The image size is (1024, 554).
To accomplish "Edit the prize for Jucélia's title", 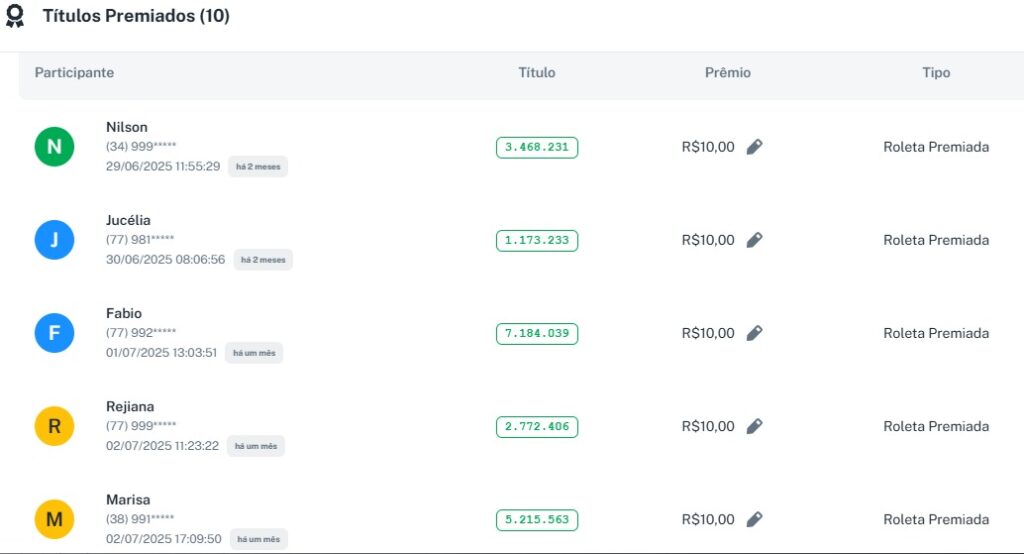I will pos(755,240).
